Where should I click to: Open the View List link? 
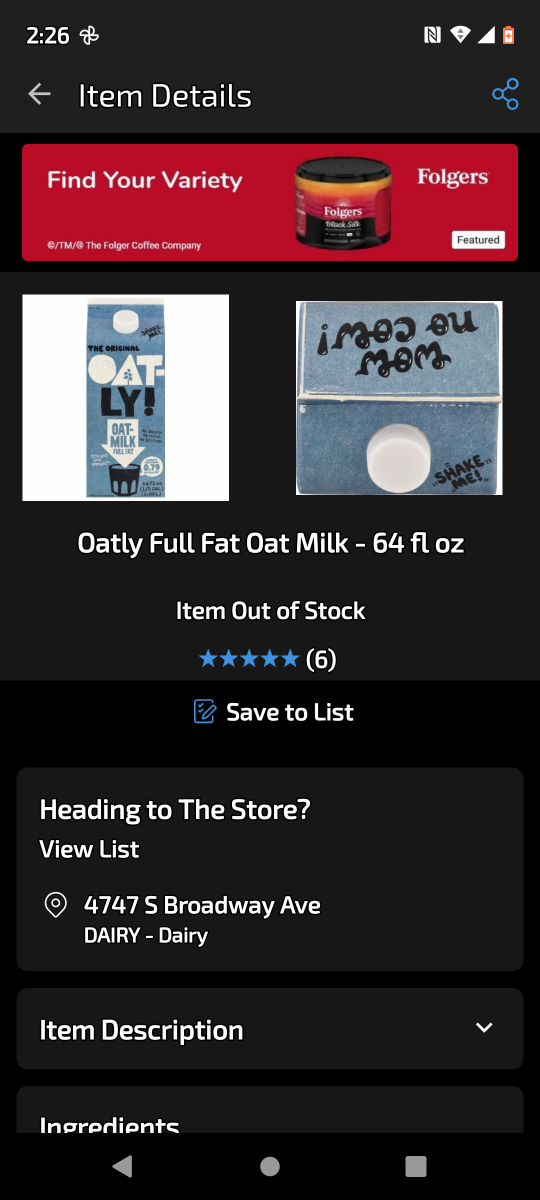89,850
